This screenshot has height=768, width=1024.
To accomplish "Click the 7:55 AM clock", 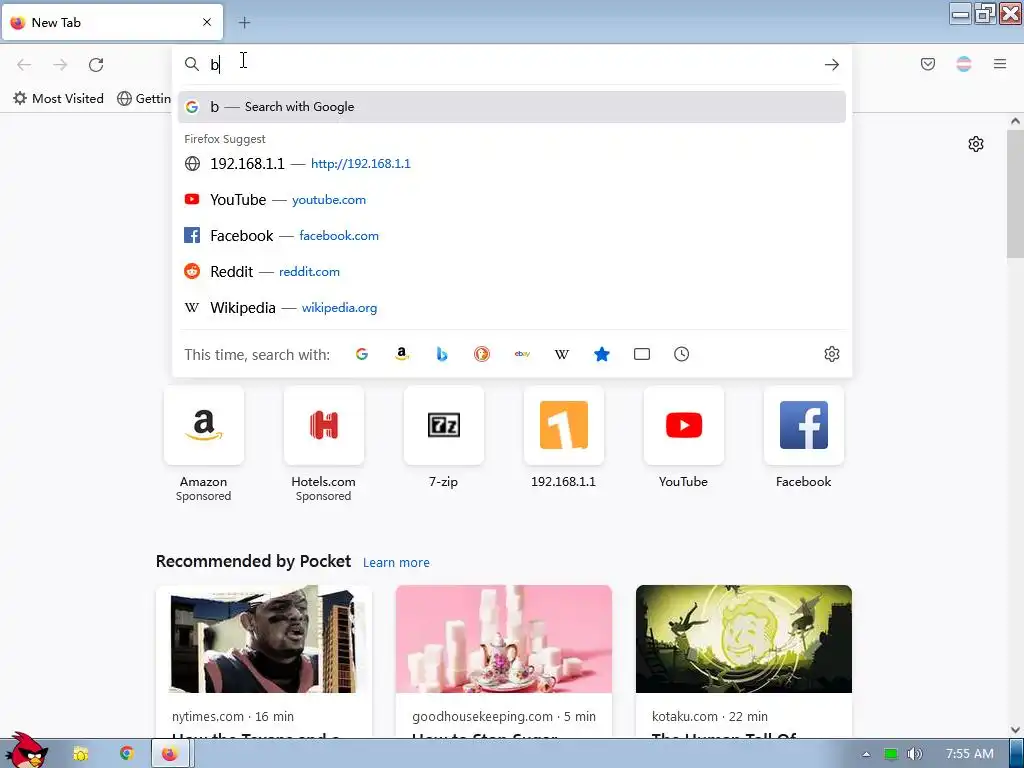I will (x=970, y=754).
